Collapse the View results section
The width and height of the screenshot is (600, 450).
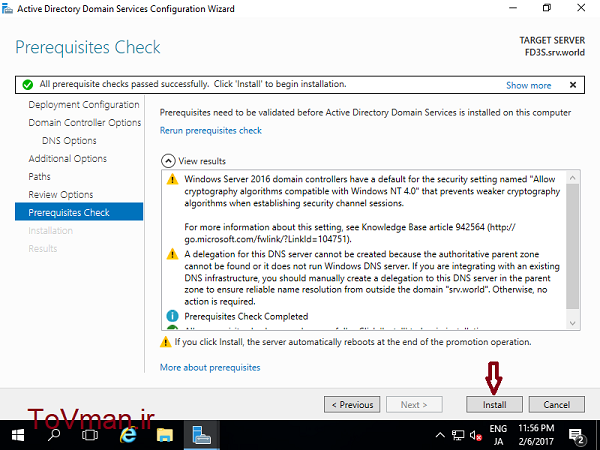(x=168, y=161)
